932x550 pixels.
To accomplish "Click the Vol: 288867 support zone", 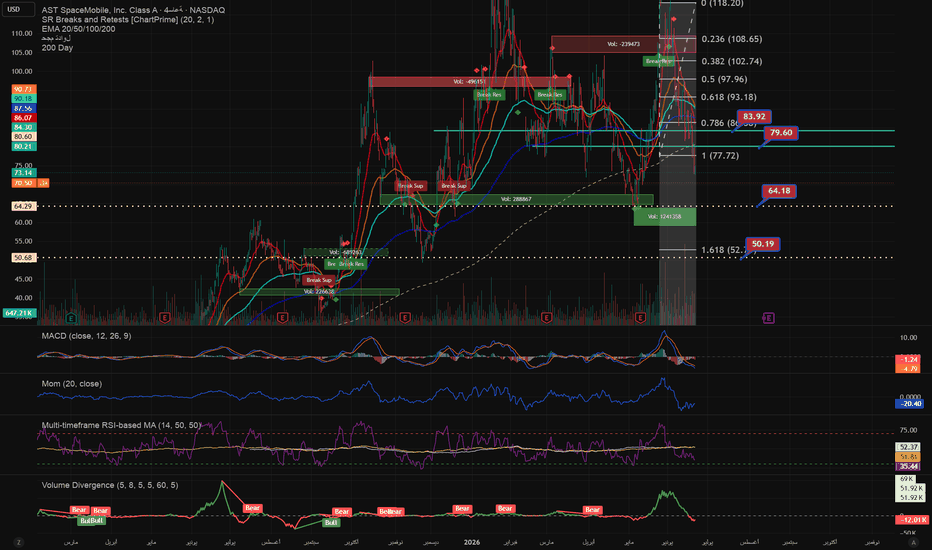I will click(x=516, y=199).
